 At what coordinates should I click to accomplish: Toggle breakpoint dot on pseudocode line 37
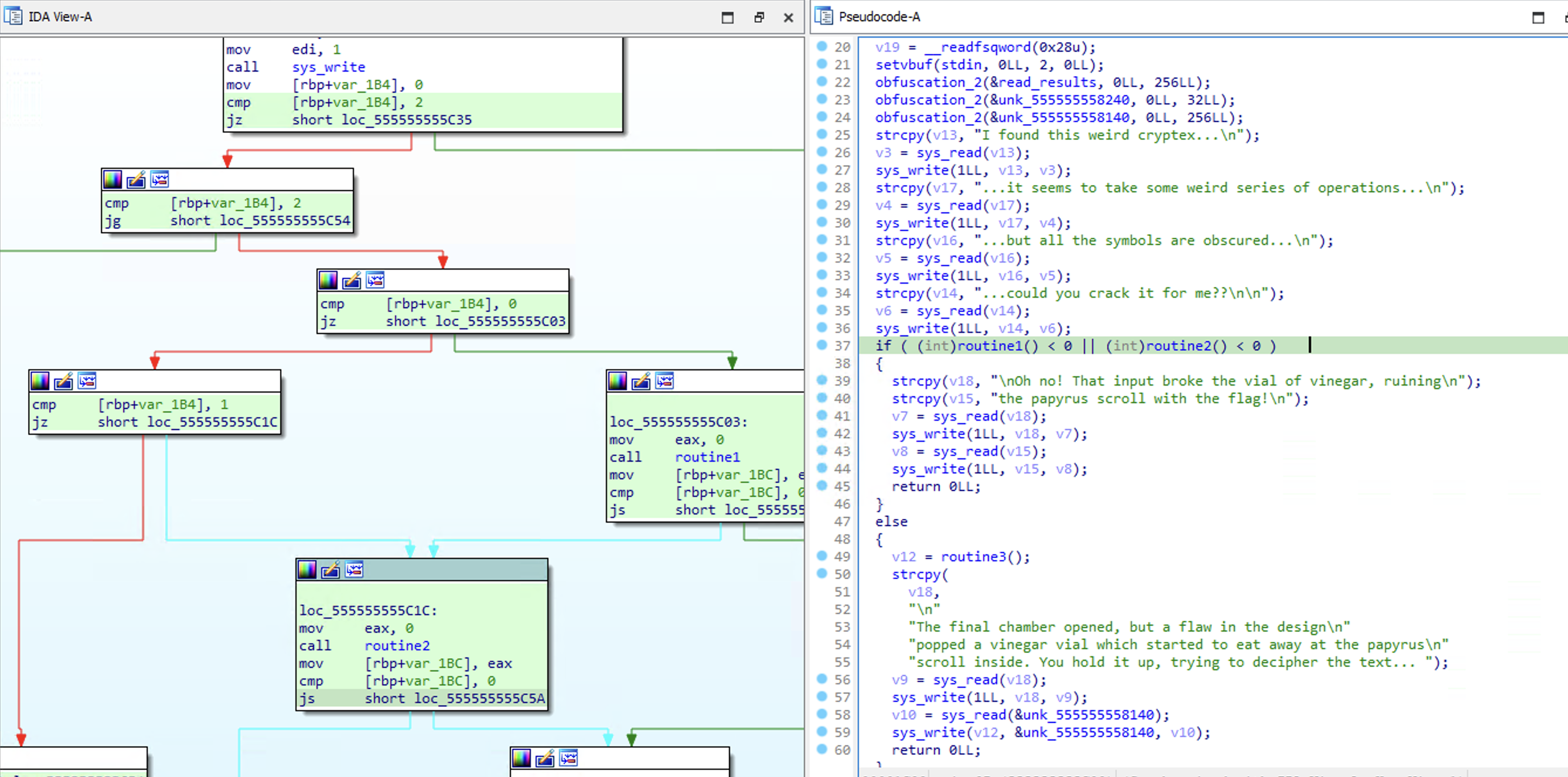coord(822,345)
